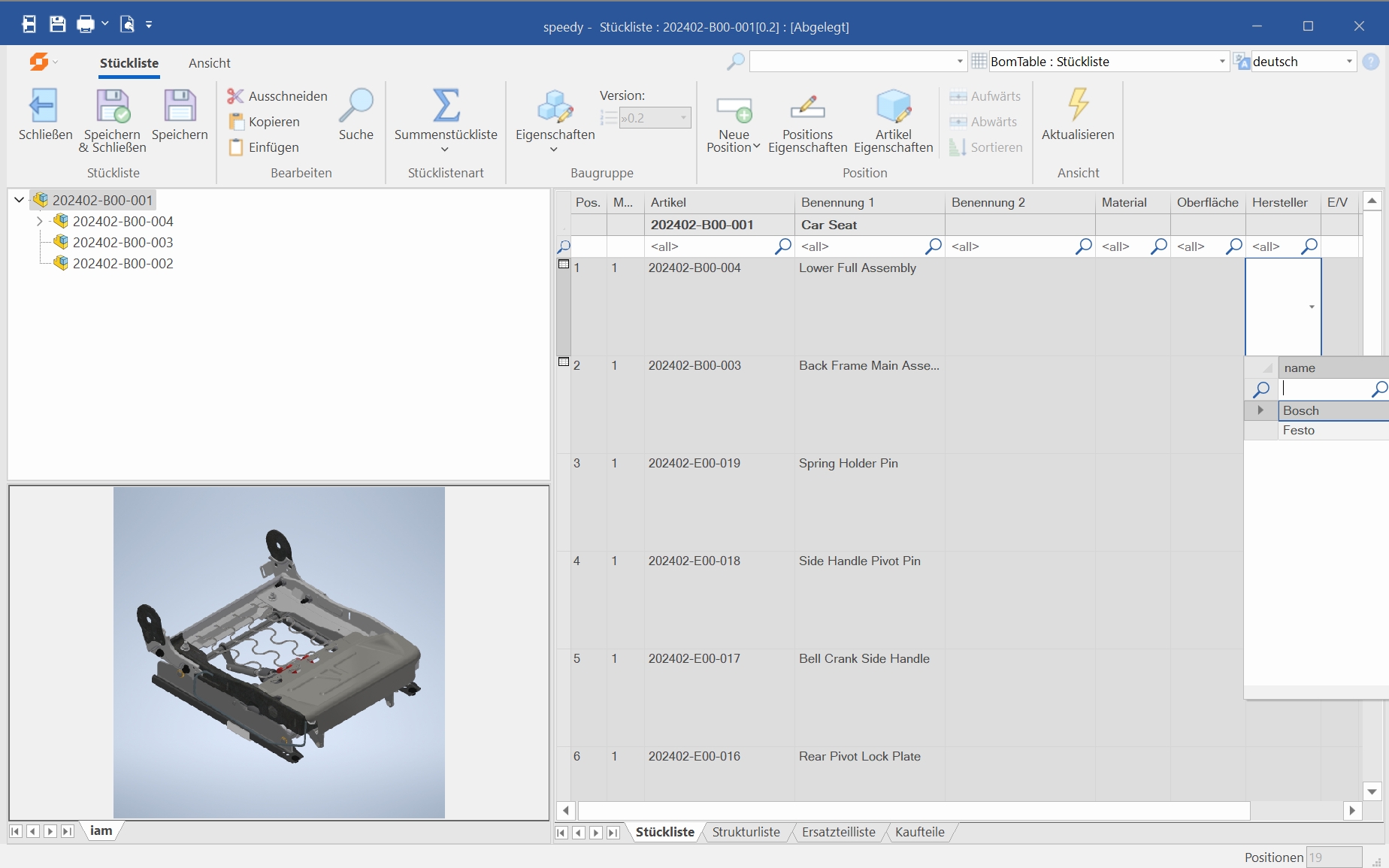
Task: Click Speichern & Schließen icon
Action: click(x=113, y=106)
